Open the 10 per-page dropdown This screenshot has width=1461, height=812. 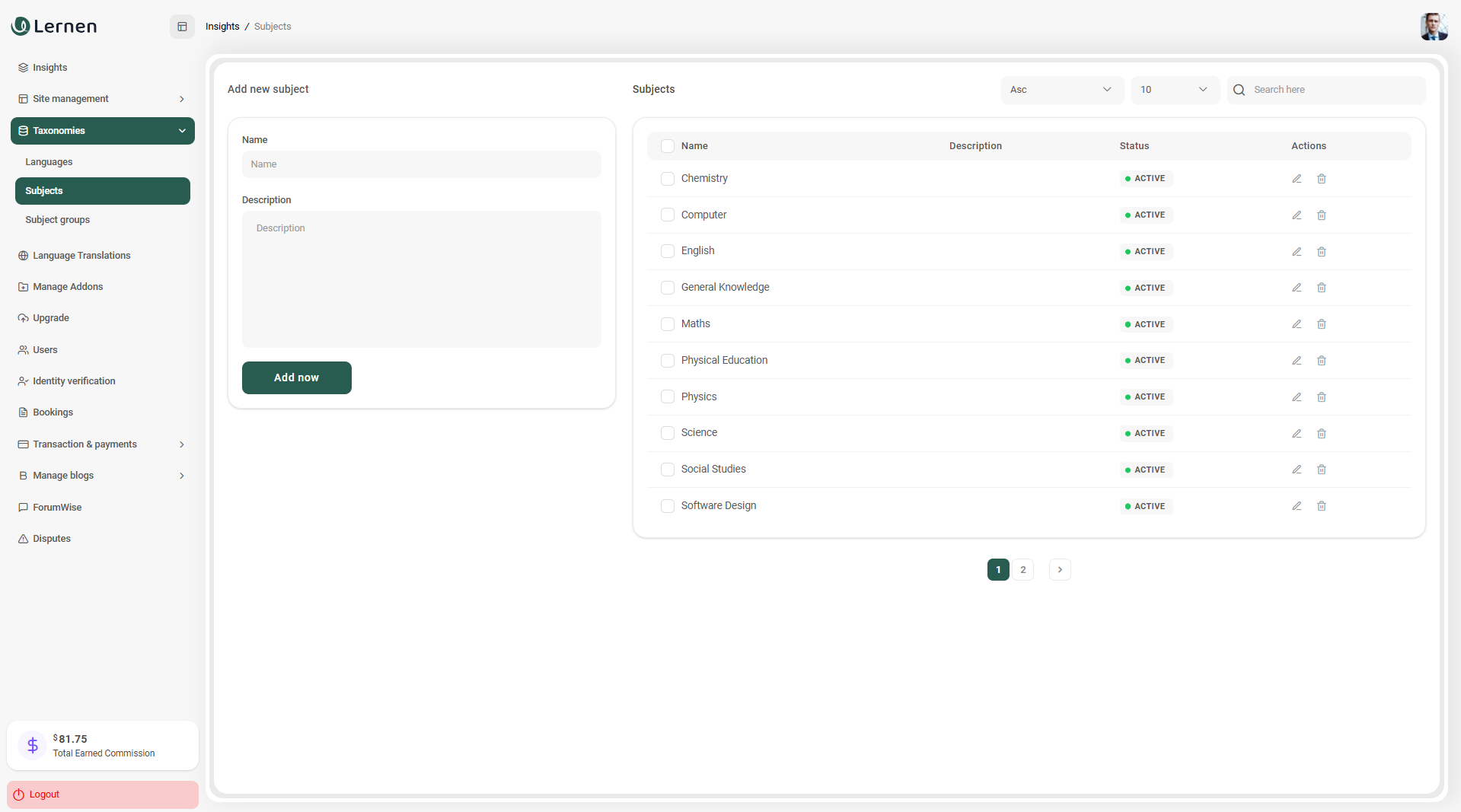1174,90
